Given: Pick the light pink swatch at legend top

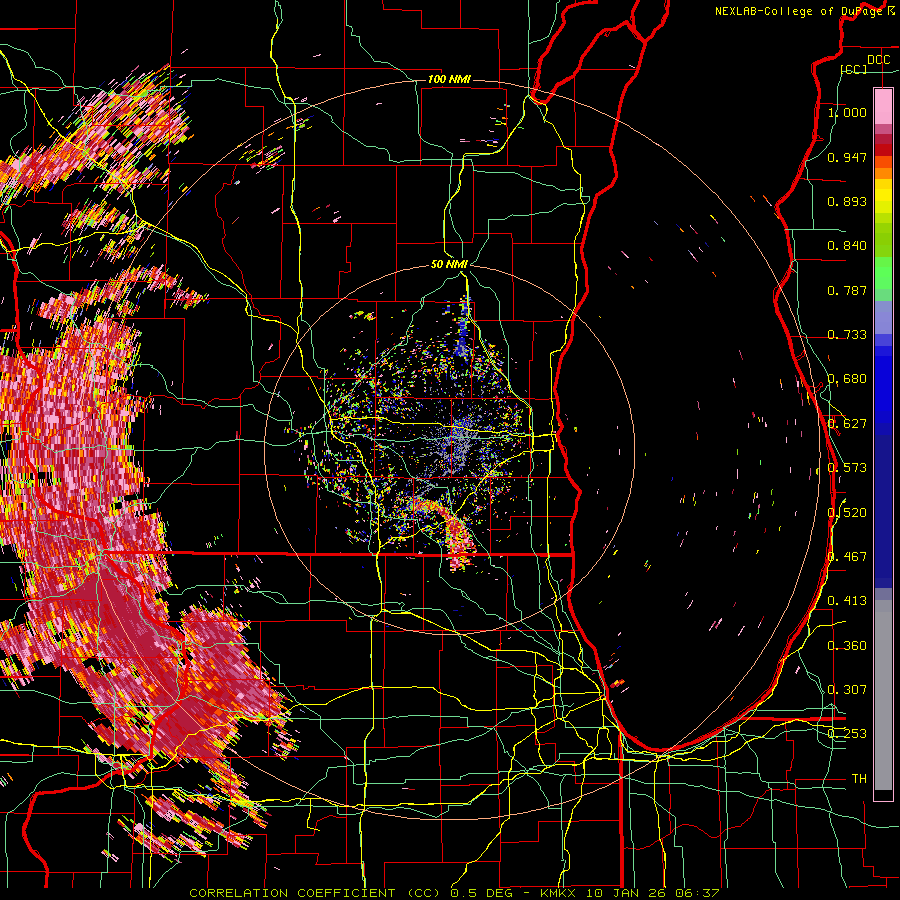Looking at the screenshot, I should click(x=883, y=107).
